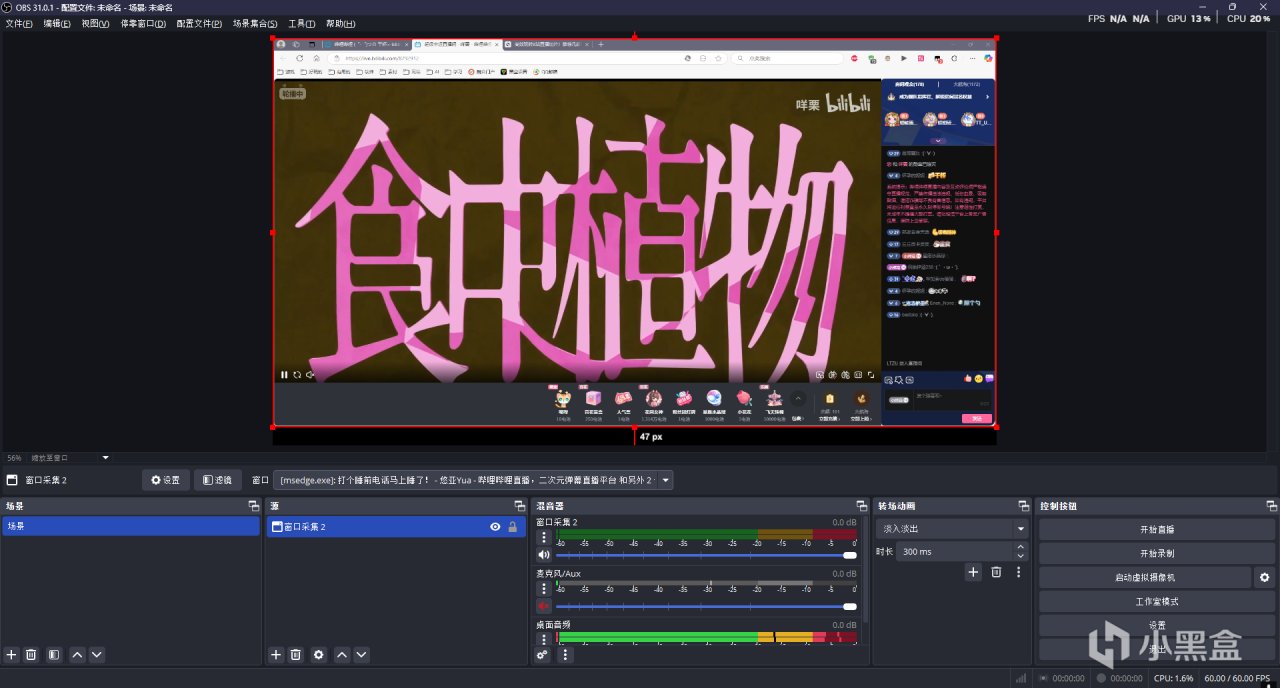The image size is (1280, 688).
Task: Move source up in Sources panel
Action: tap(342, 655)
